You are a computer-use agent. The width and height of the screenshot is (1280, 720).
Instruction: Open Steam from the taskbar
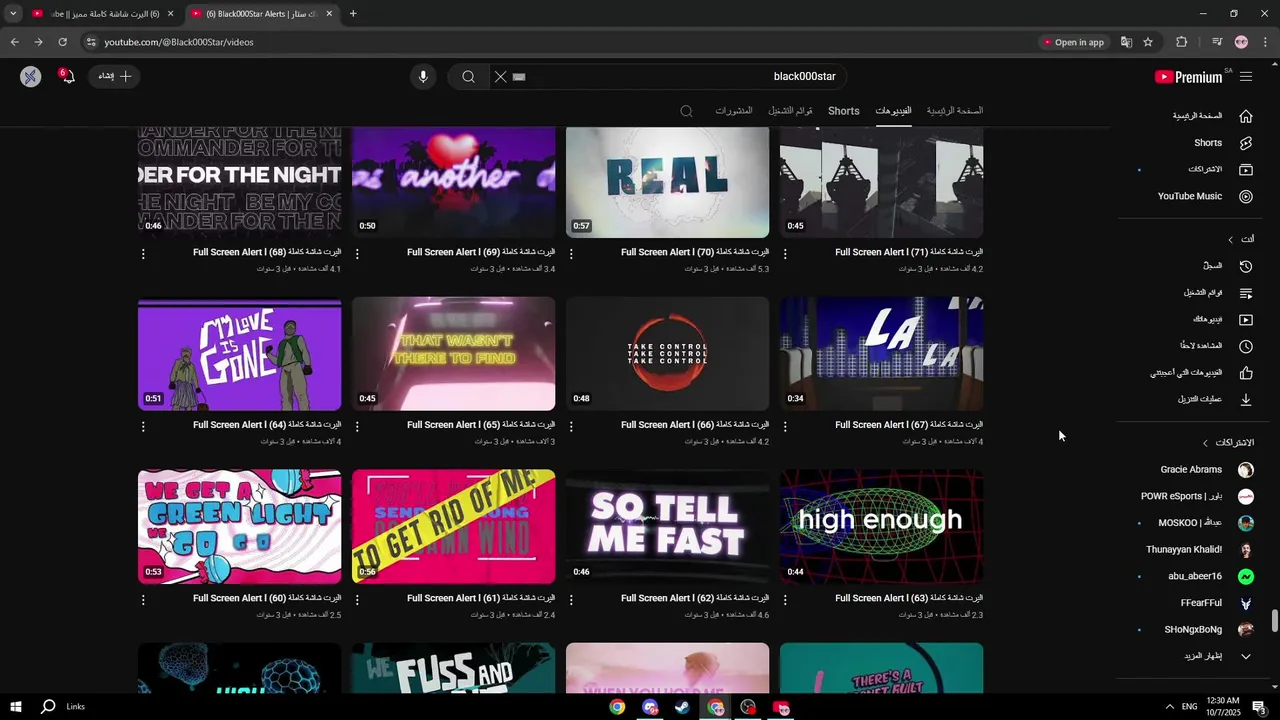(x=683, y=707)
